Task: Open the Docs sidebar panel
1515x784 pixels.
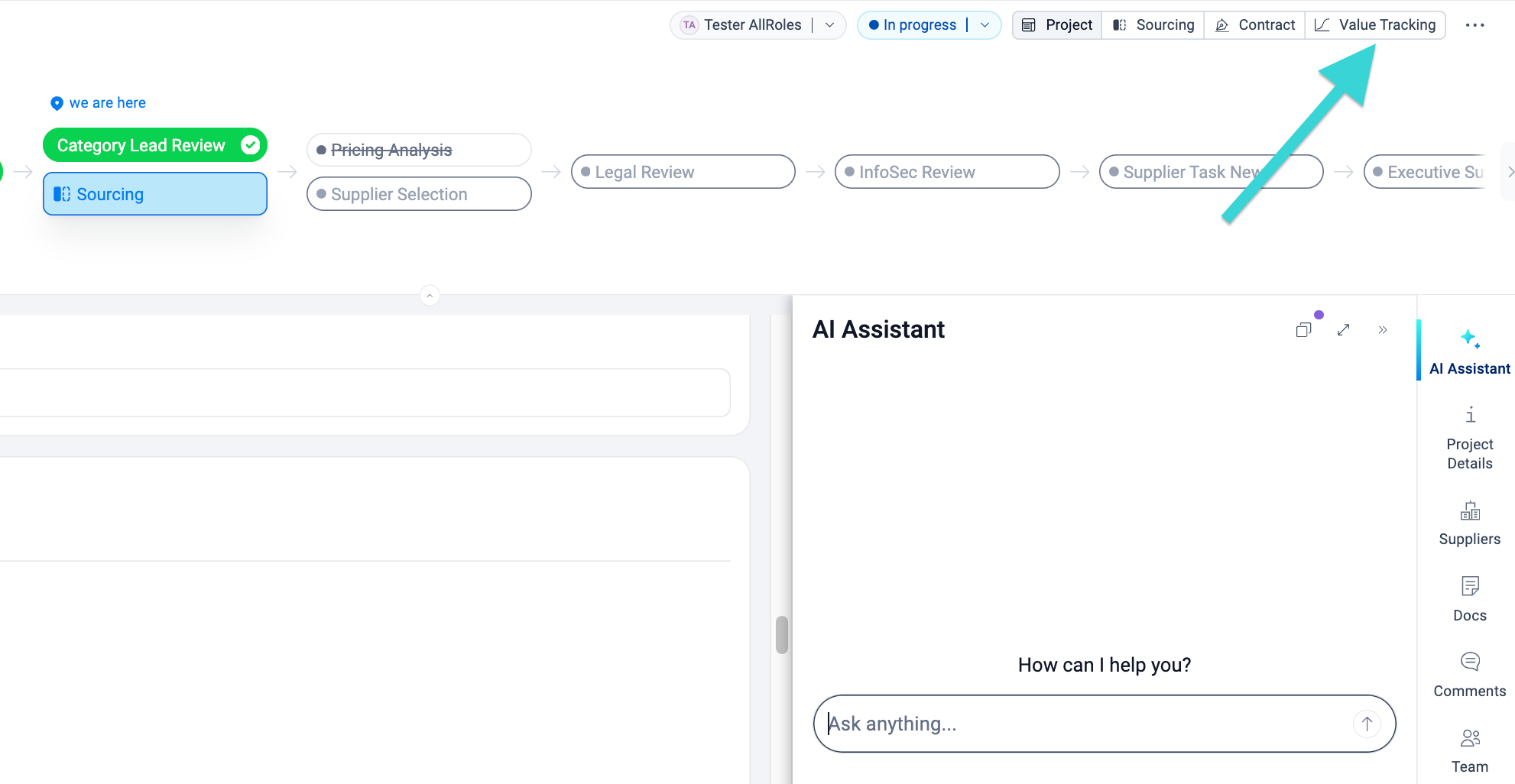Action: coord(1469,599)
